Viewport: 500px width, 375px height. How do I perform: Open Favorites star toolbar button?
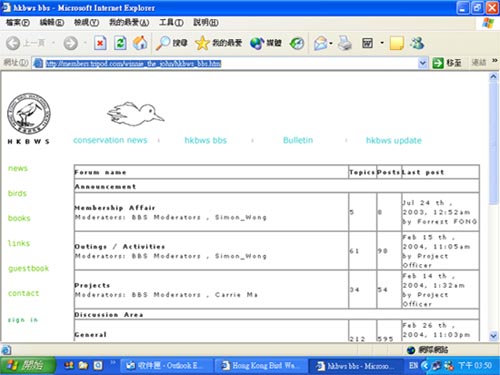218,43
